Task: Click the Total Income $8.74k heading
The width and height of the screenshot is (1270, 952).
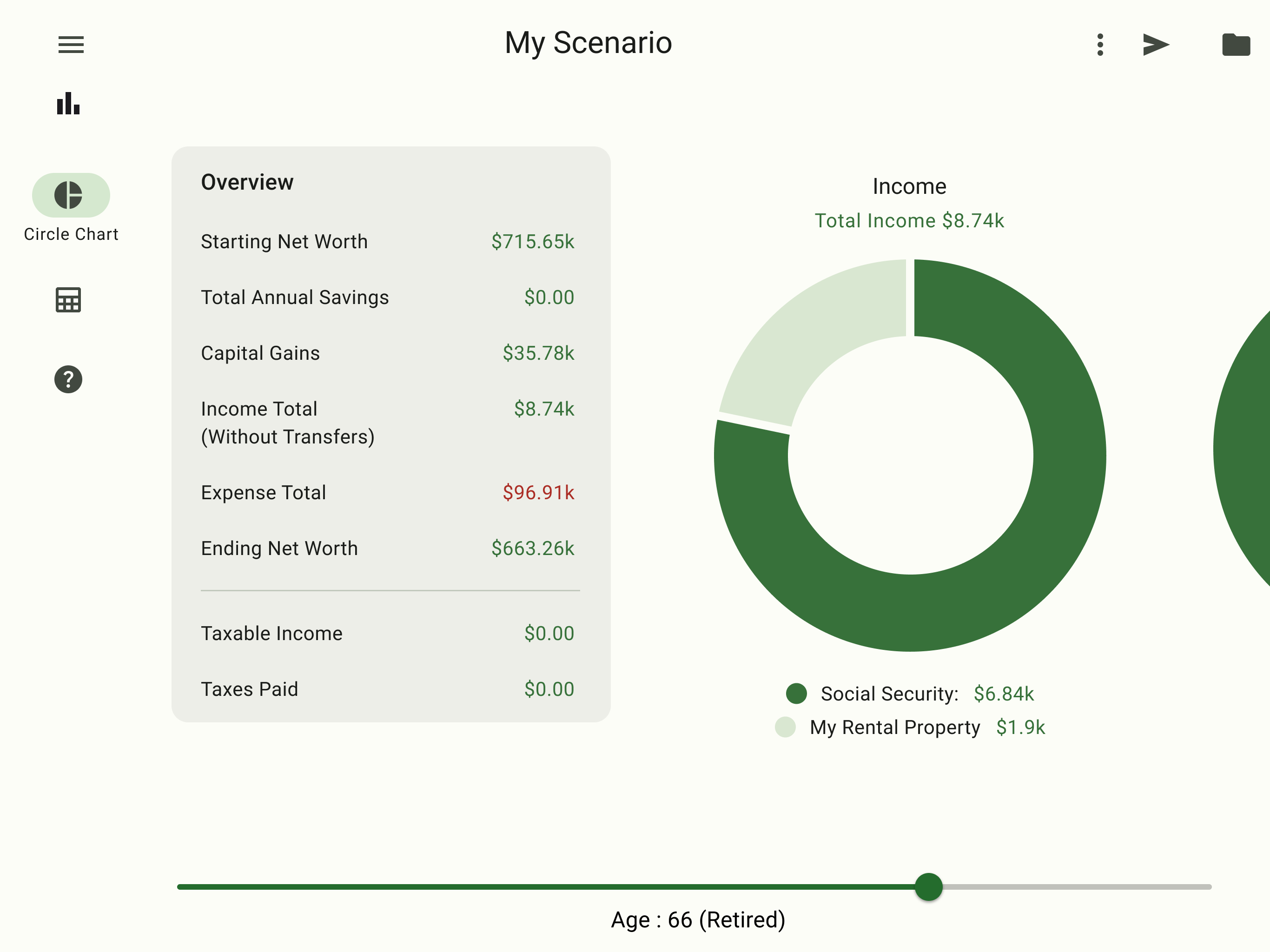Action: [909, 220]
